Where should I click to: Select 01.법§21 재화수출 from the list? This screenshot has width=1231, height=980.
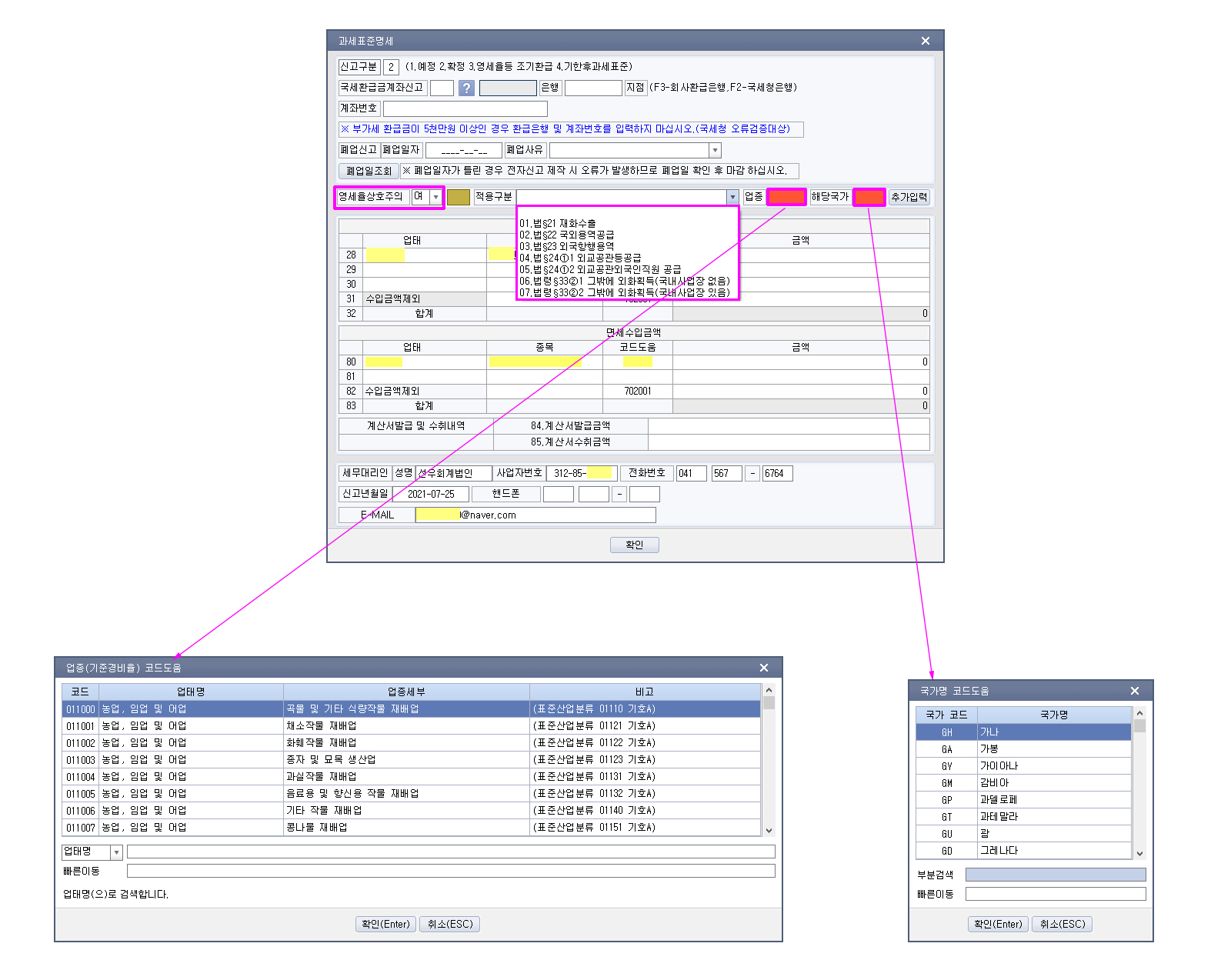click(x=557, y=223)
